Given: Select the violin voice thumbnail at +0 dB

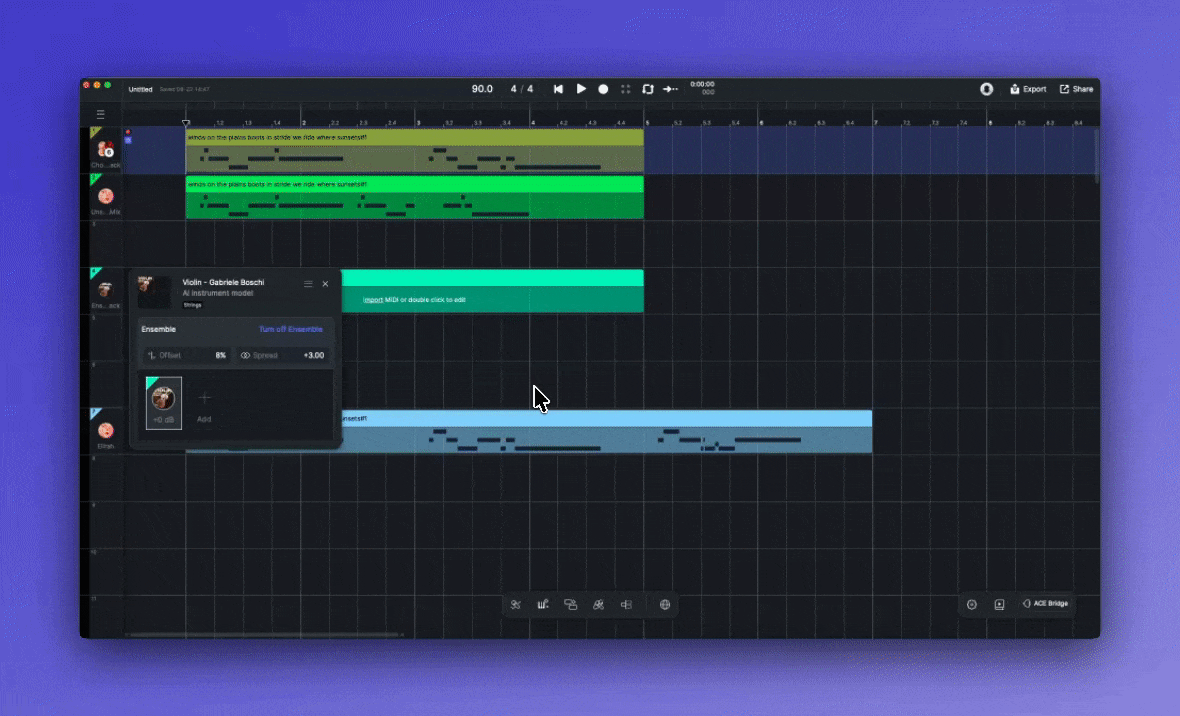Looking at the screenshot, I should pyautogui.click(x=163, y=401).
